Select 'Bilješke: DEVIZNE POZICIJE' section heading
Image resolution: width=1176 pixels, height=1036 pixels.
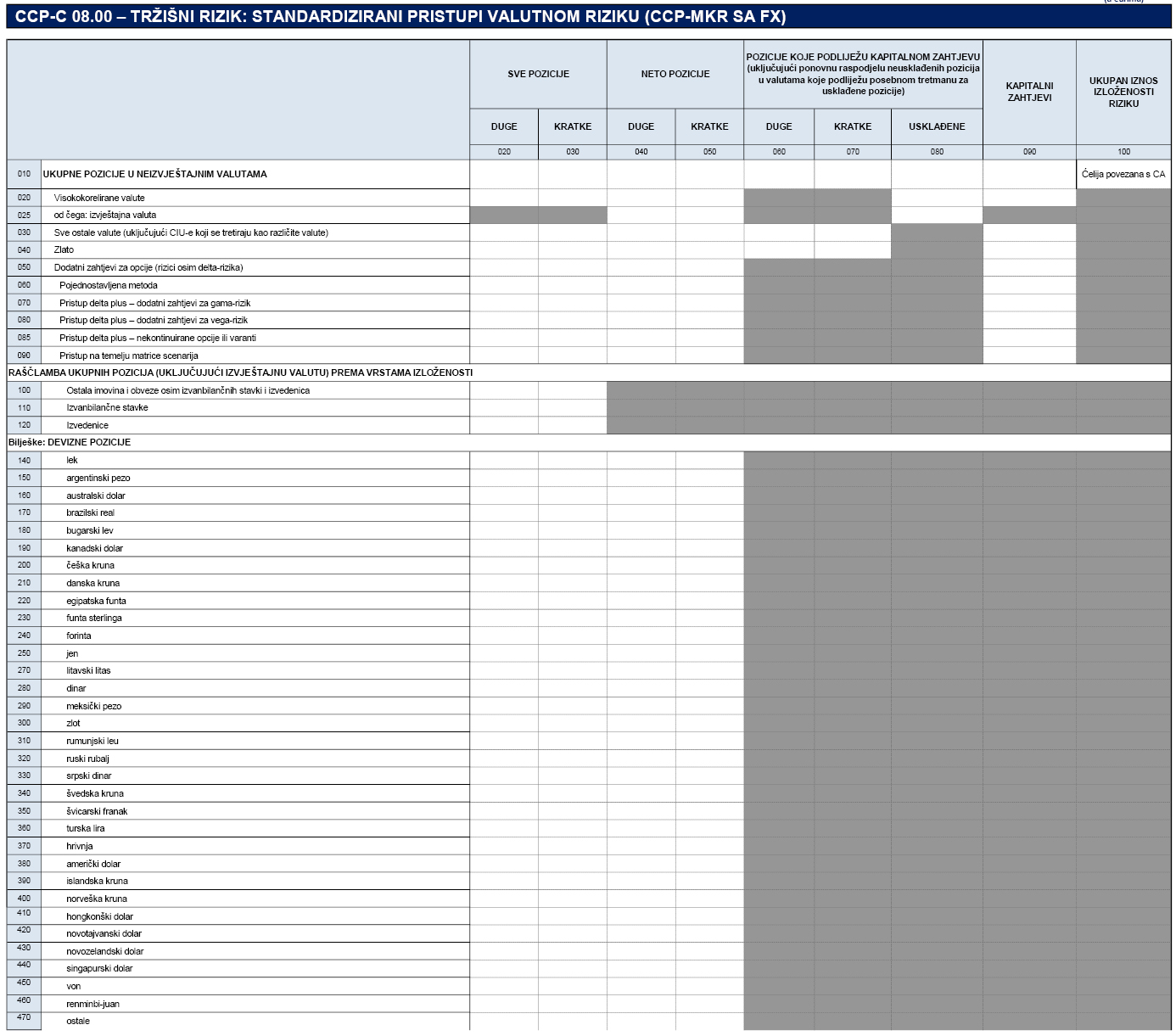[70, 442]
